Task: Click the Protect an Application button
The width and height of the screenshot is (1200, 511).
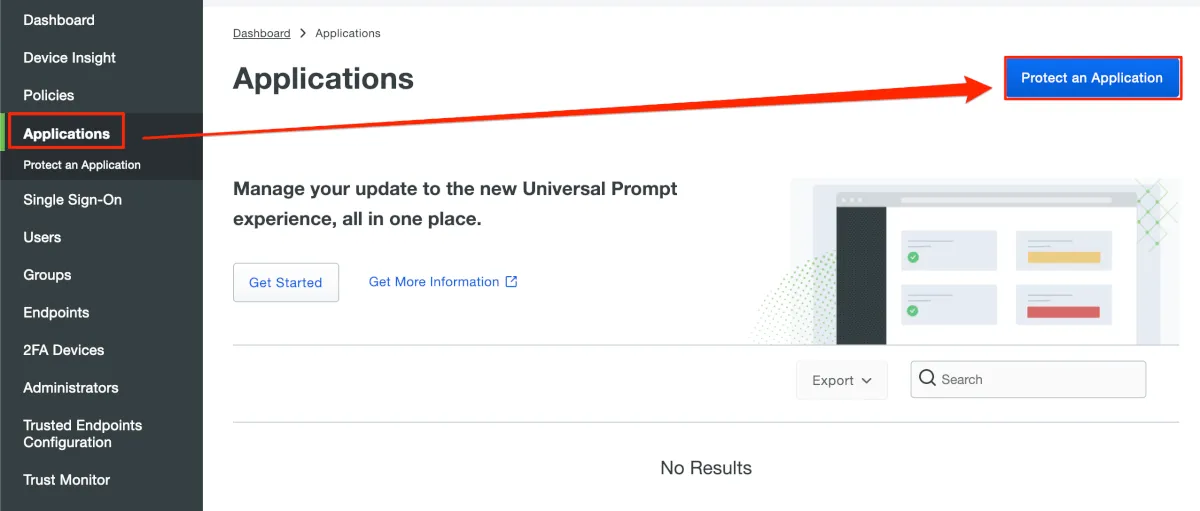Action: click(x=1091, y=78)
